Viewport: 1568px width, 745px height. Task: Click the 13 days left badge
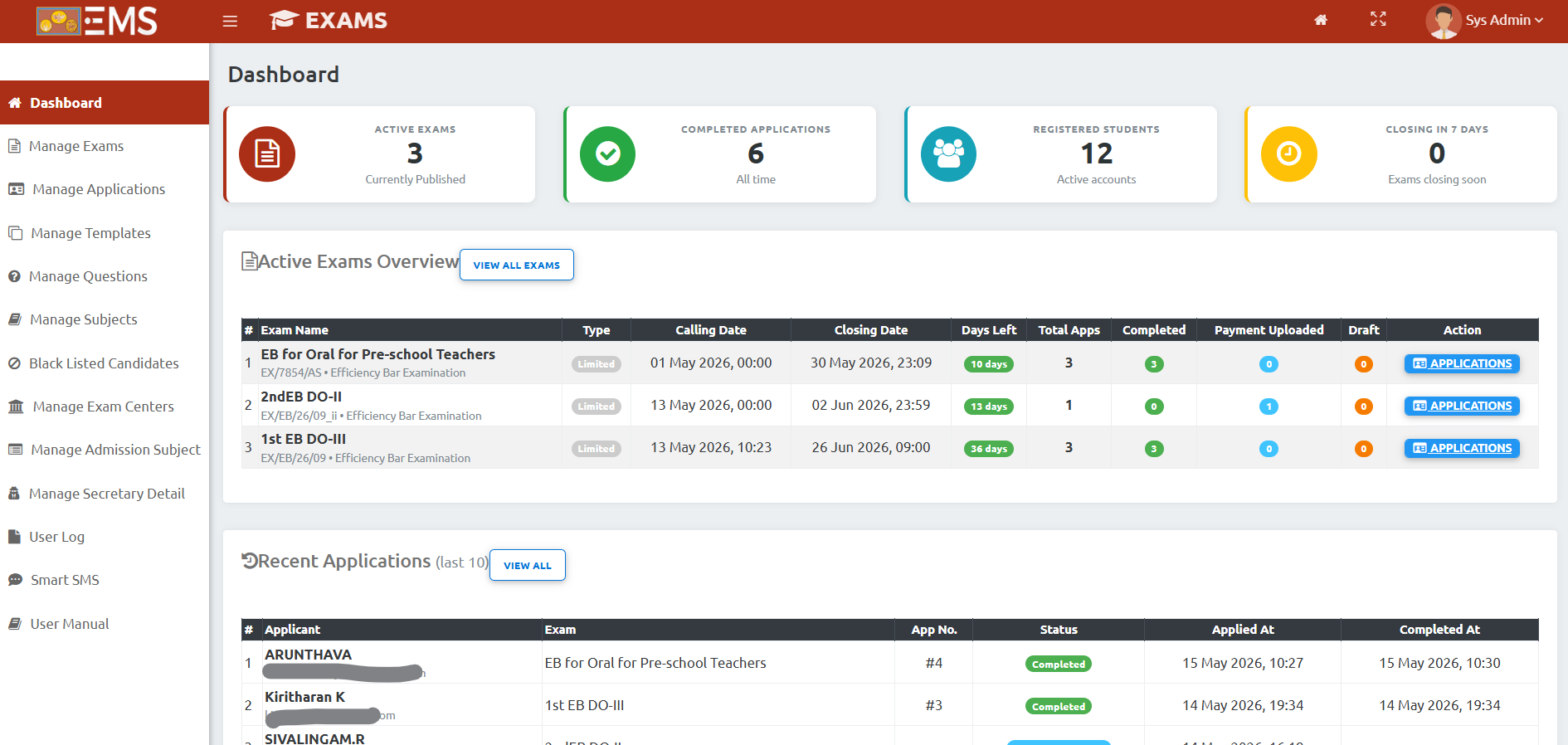click(x=989, y=407)
